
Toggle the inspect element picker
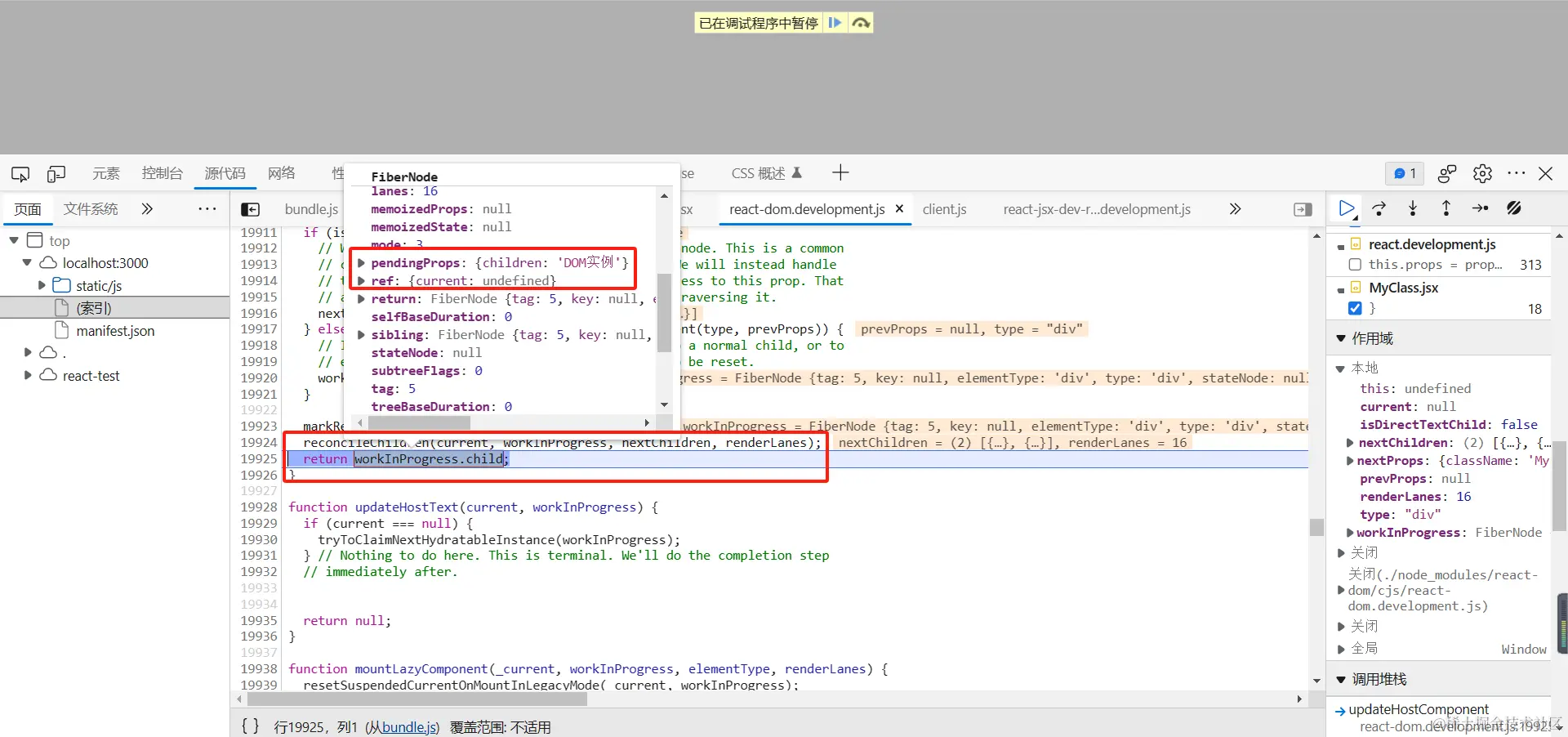click(x=20, y=173)
